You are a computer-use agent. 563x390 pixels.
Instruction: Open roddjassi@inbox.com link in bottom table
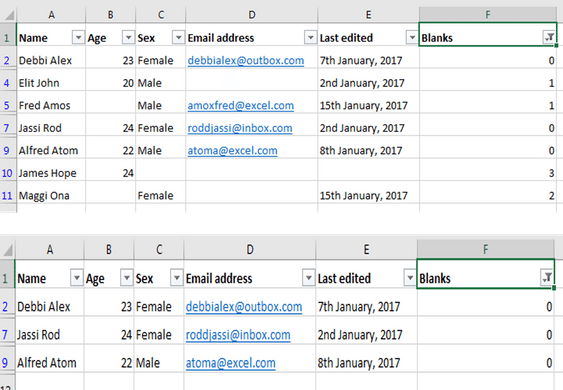pos(238,335)
